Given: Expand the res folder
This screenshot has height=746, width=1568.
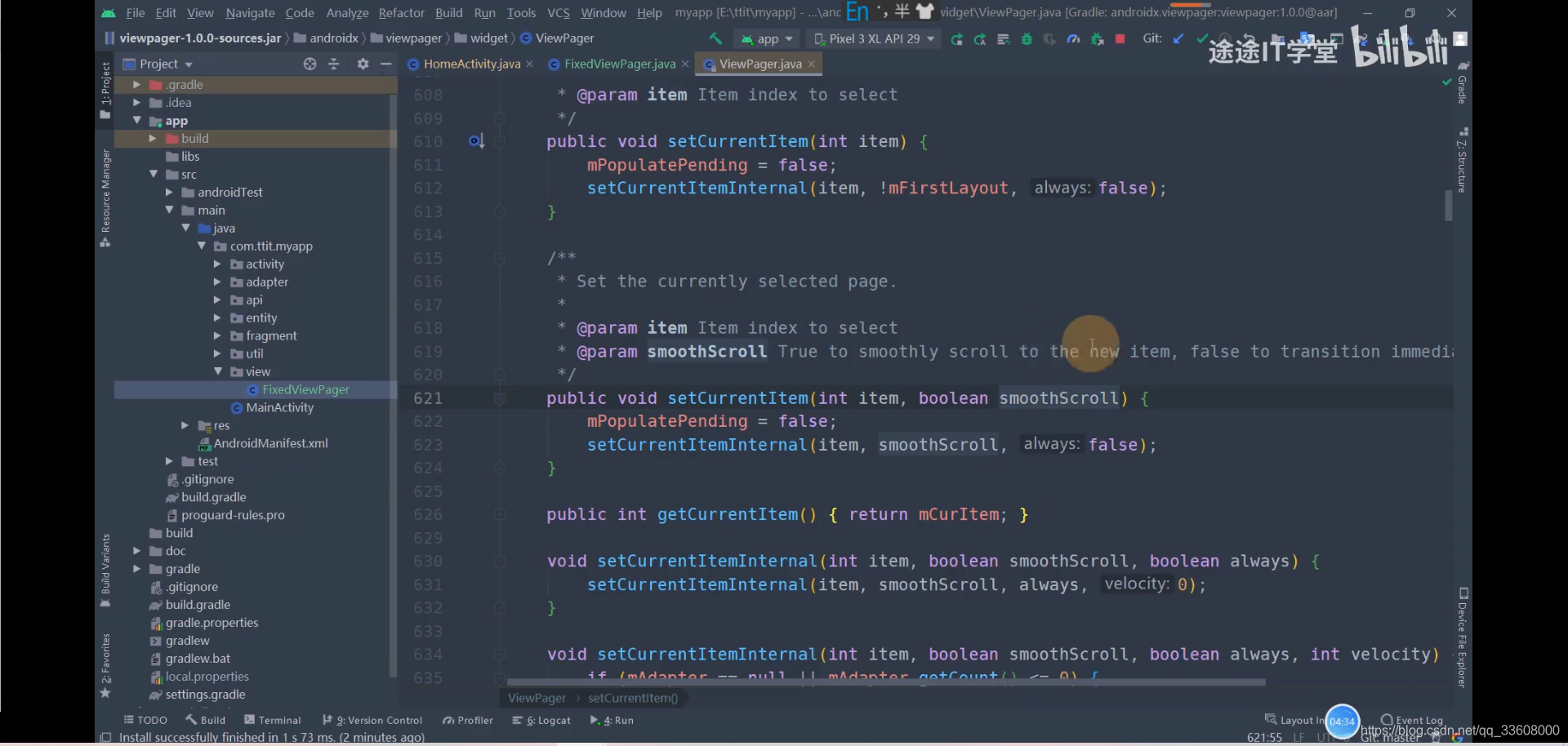Looking at the screenshot, I should pyautogui.click(x=185, y=426).
